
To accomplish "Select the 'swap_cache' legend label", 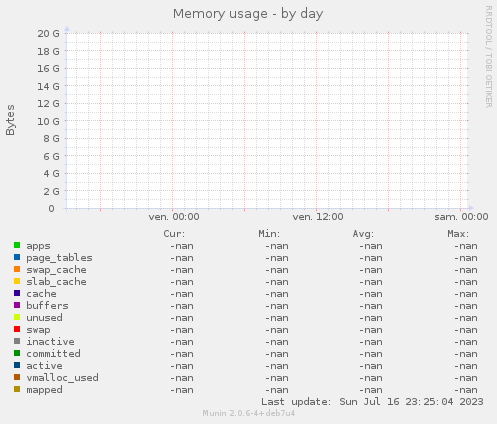I will 56,270.
